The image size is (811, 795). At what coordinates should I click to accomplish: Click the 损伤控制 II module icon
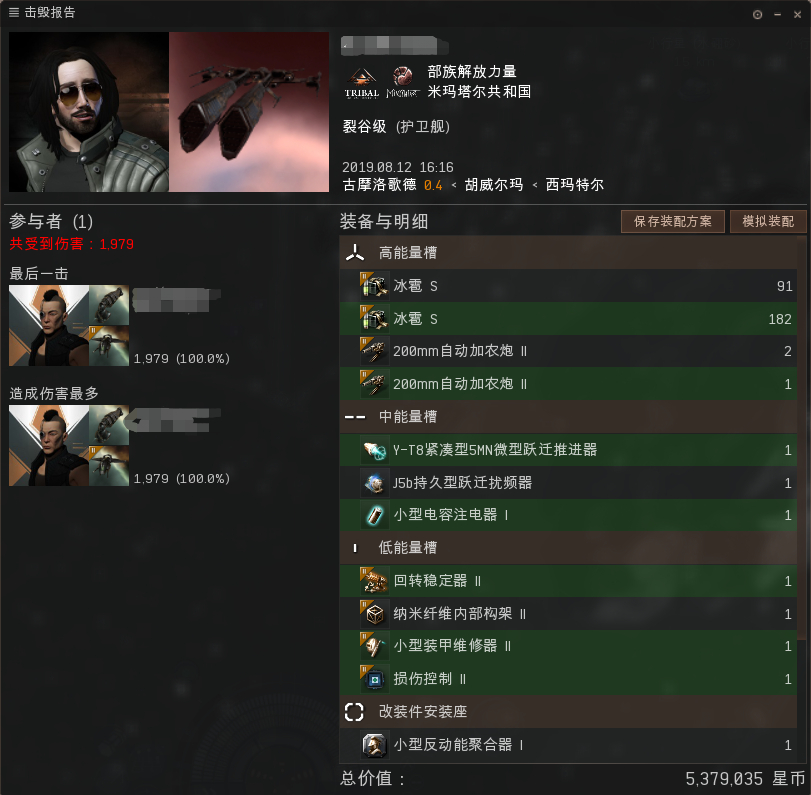[374, 679]
